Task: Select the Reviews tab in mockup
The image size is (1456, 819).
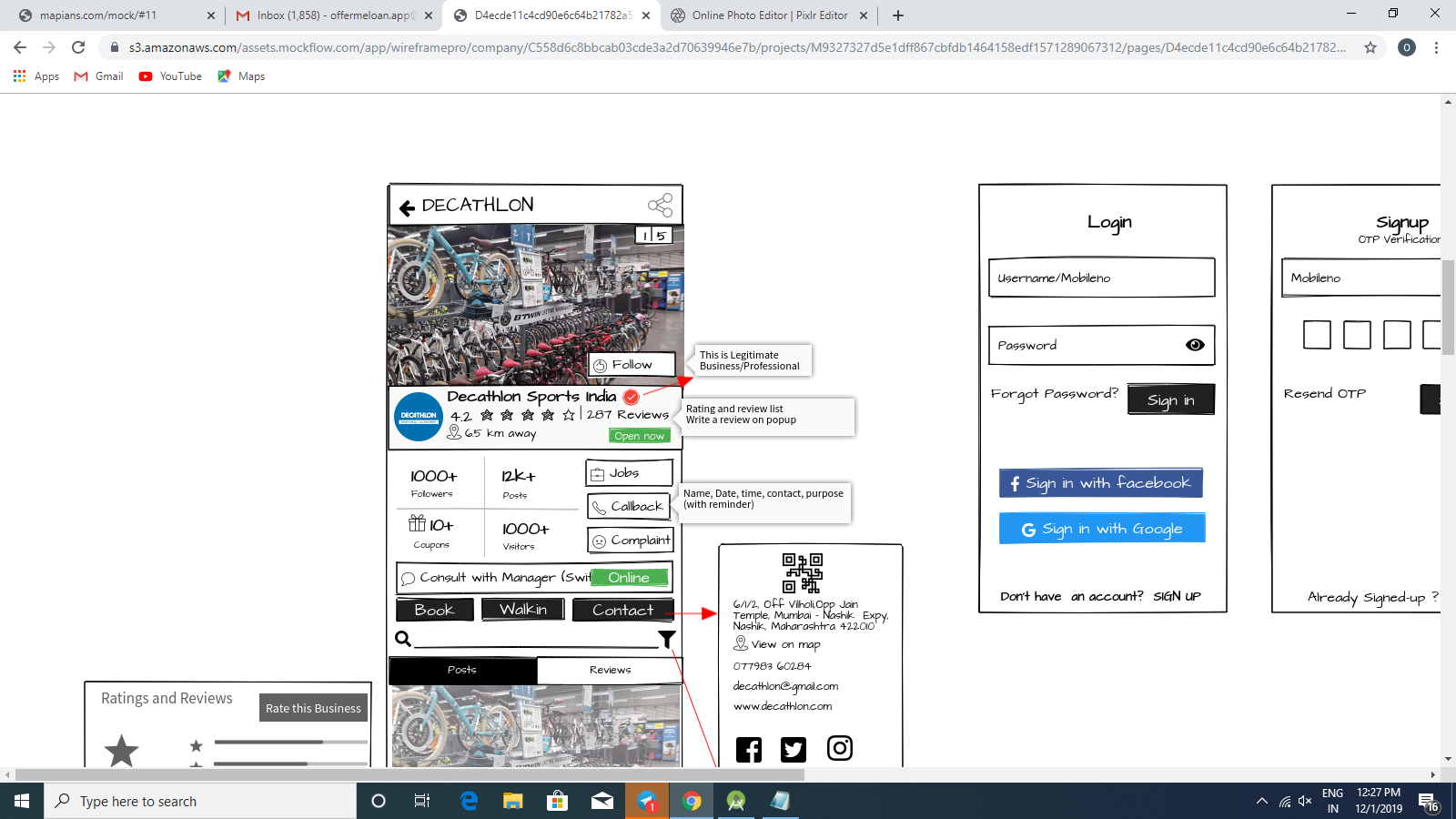Action: pos(610,670)
